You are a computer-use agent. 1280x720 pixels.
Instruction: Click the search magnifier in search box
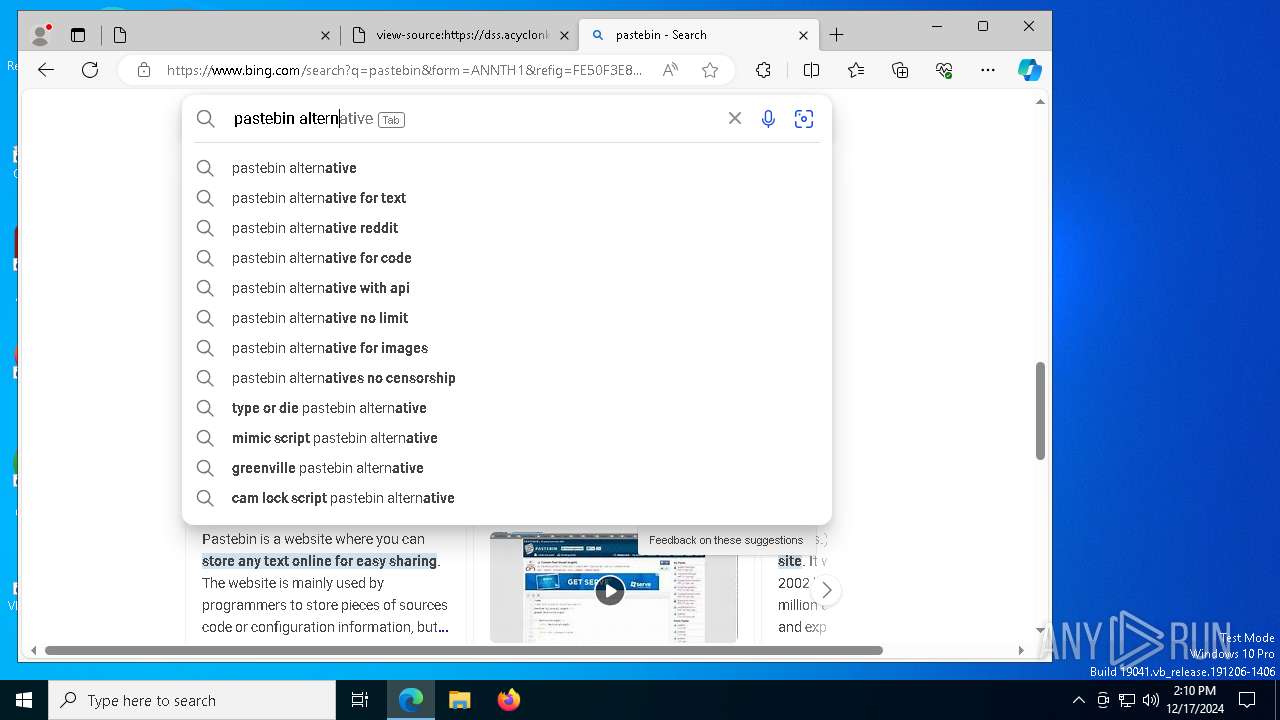[206, 119]
